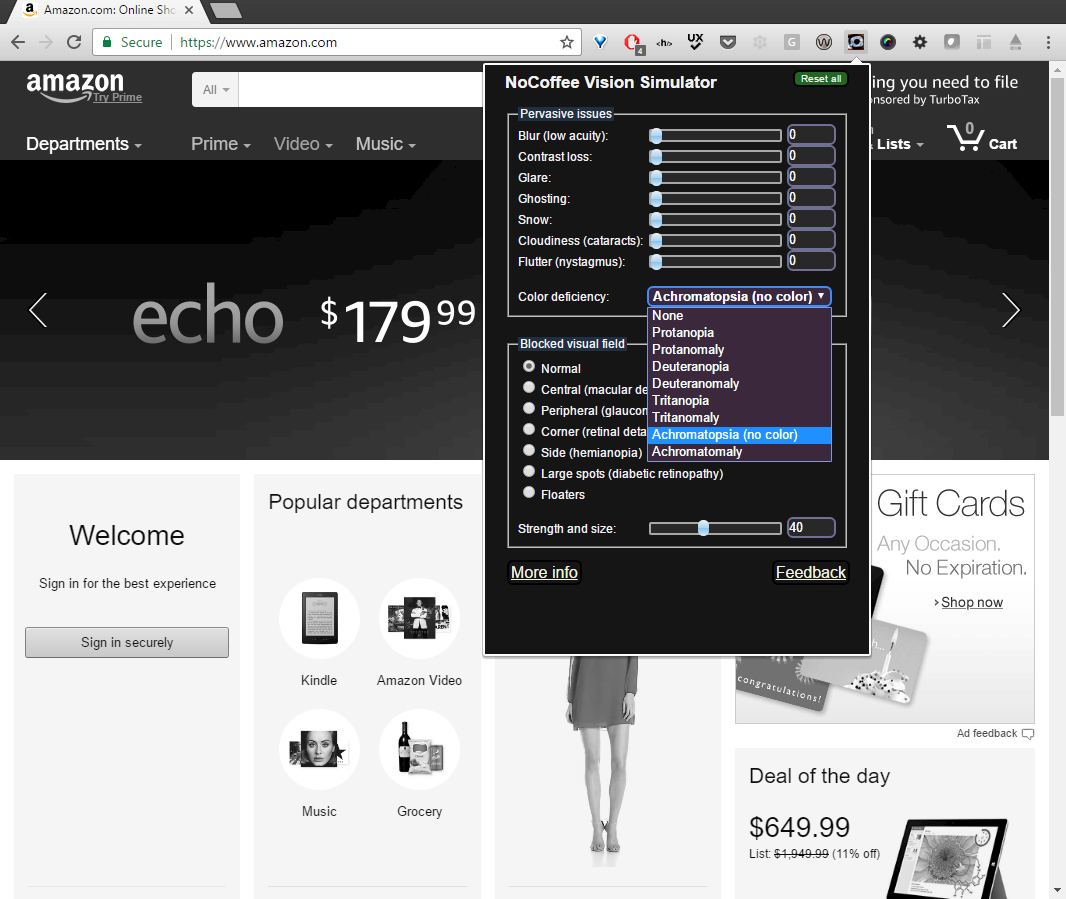Click the Amazon logo
This screenshot has height=899, width=1066.
[x=75, y=86]
